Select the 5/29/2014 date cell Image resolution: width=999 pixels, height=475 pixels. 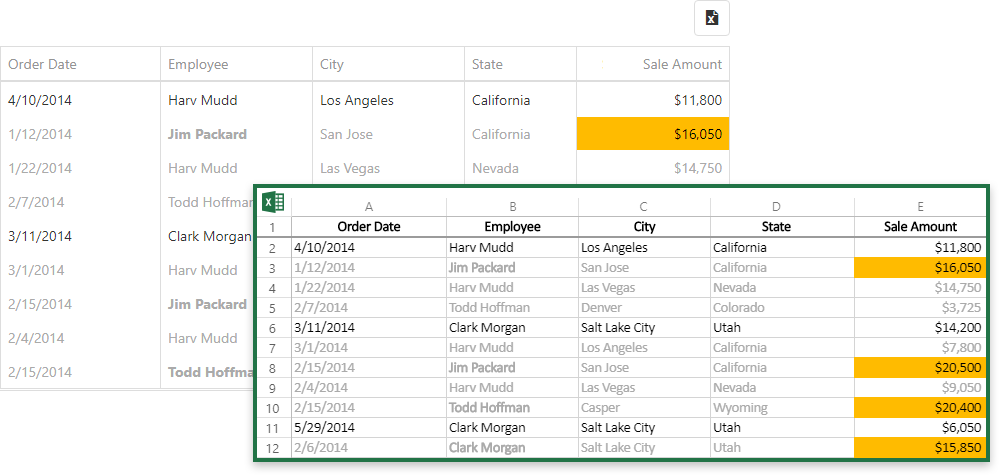(368, 428)
